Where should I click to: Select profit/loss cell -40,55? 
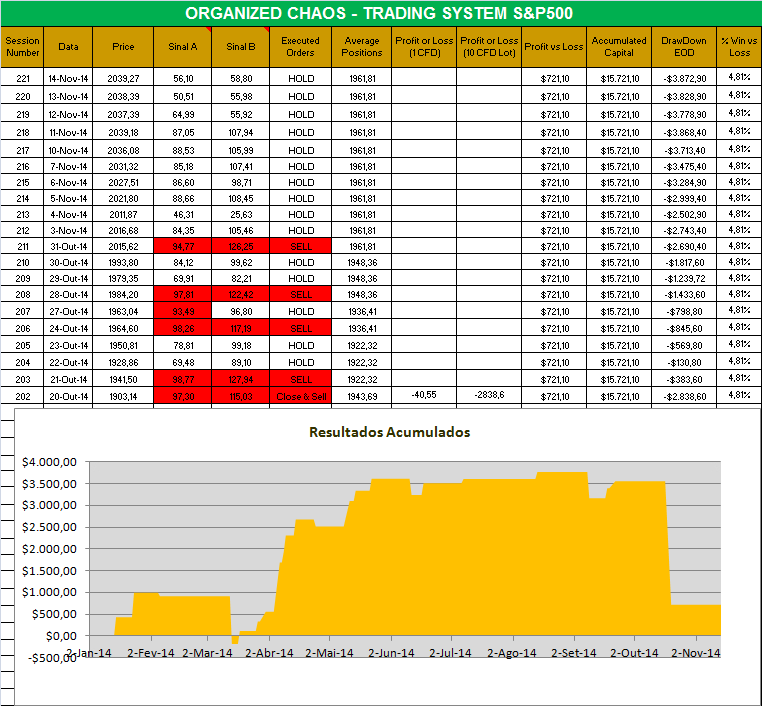[x=424, y=395]
